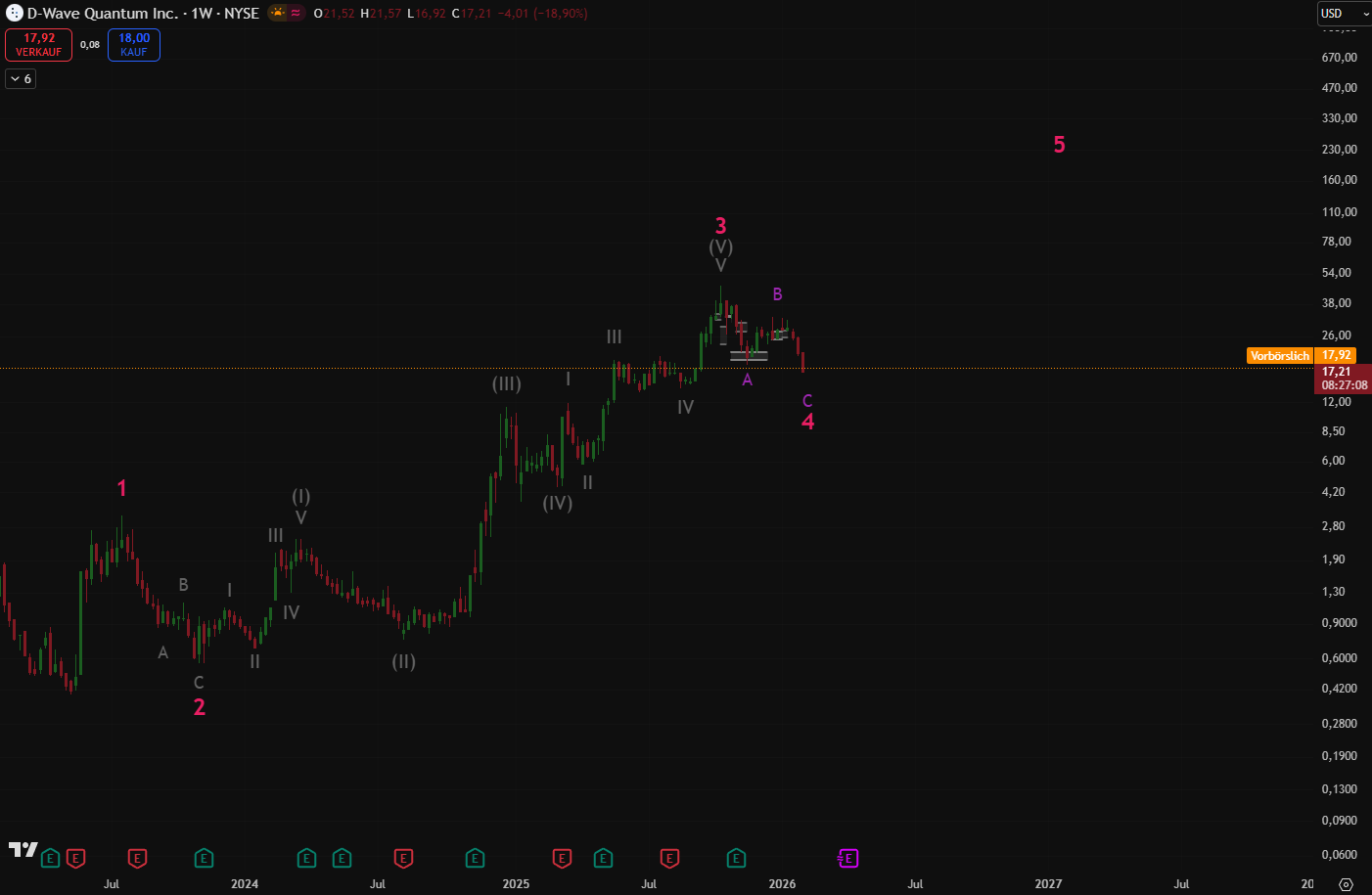Screen dimensions: 1372x895
Task: Select the pink wave label 5
Action: pos(1059,145)
